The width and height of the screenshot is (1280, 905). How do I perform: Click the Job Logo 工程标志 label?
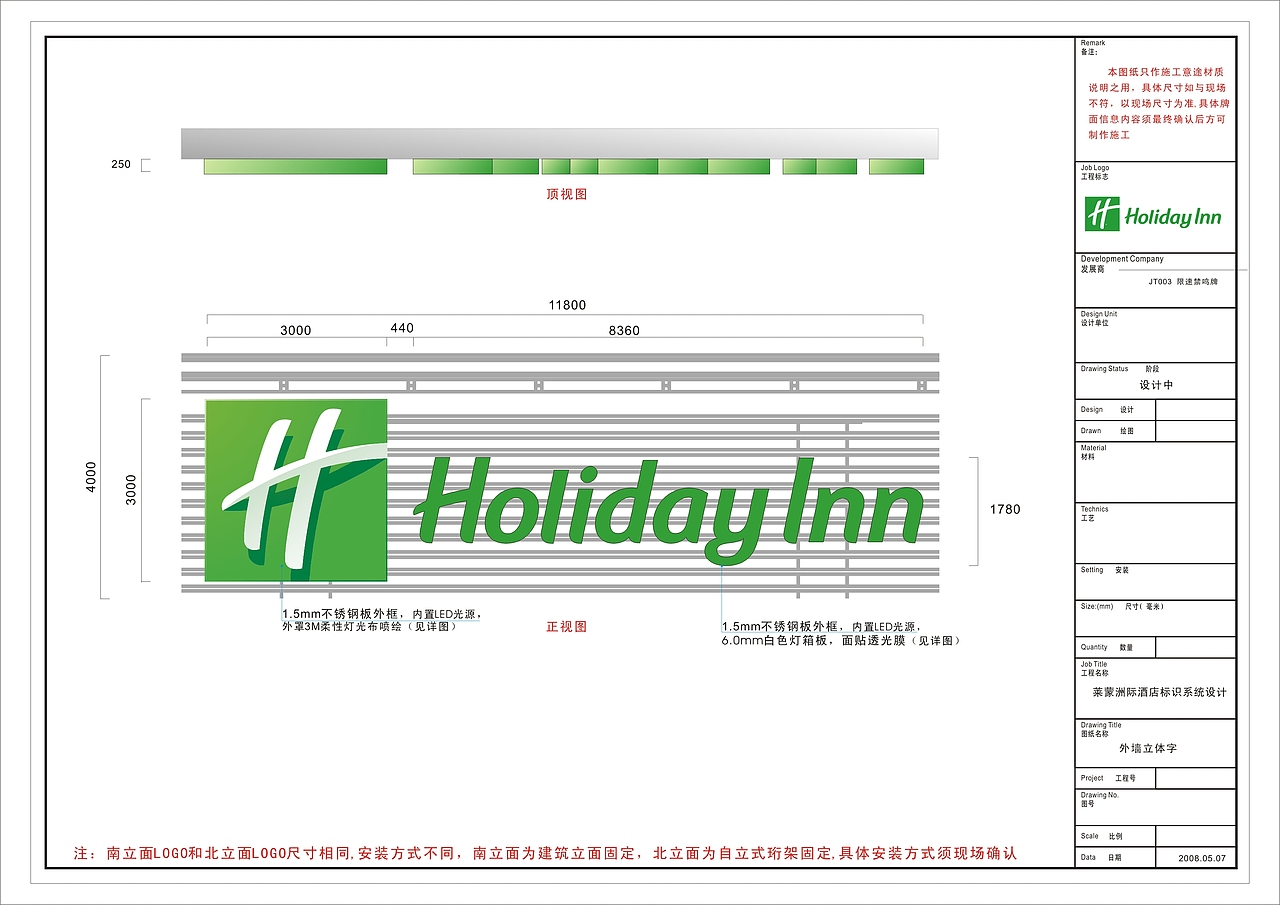pos(1095,172)
